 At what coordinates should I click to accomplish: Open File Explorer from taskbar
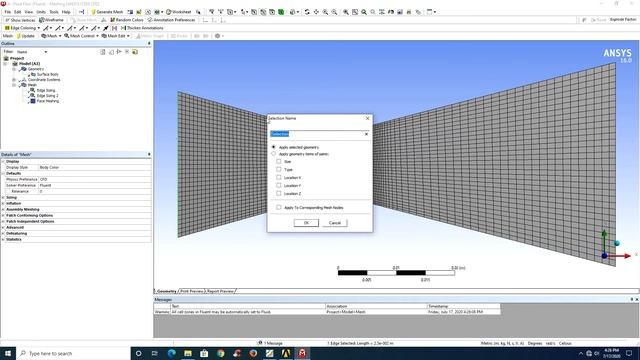[x=188, y=353]
